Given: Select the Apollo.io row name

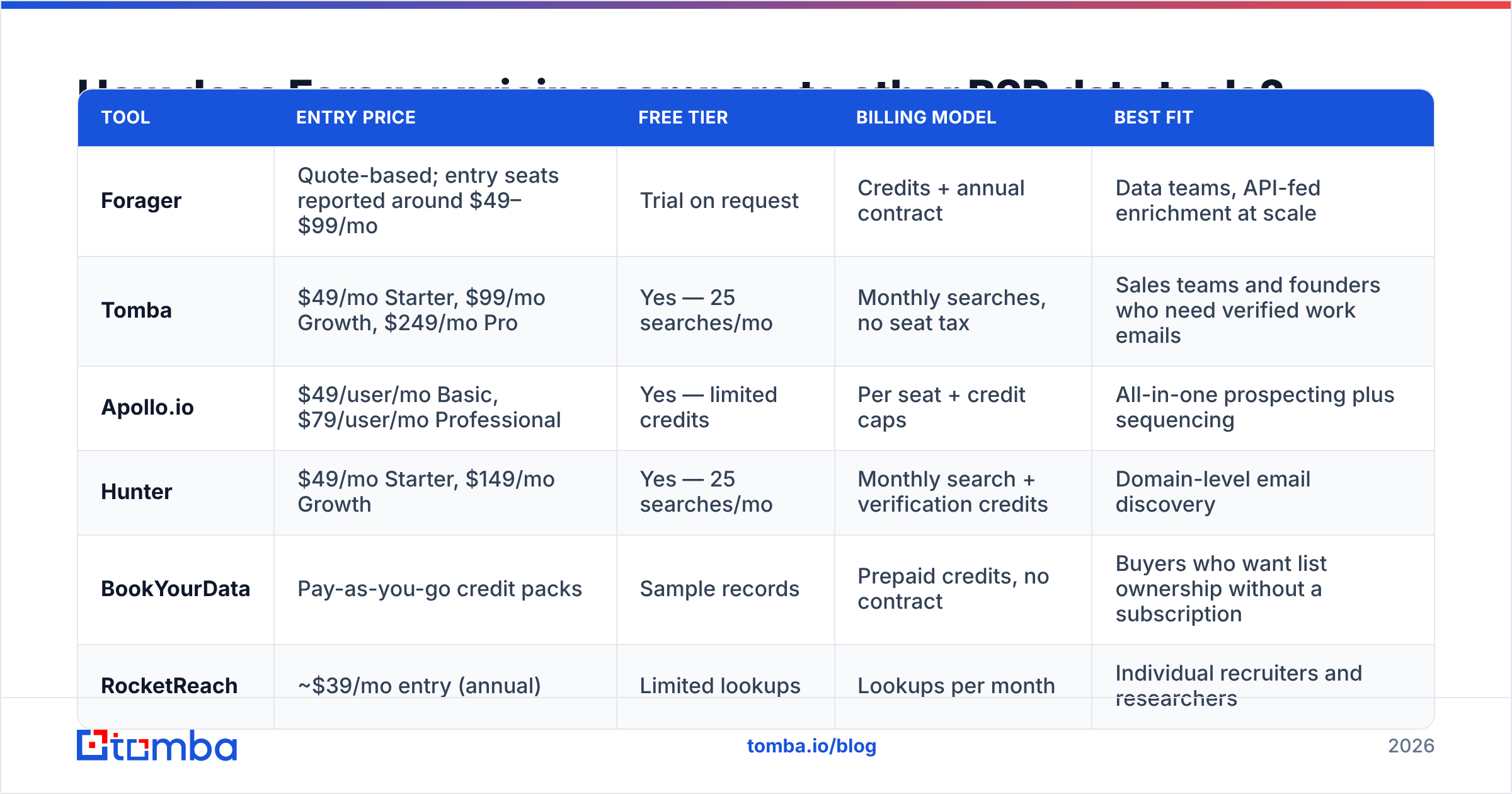Looking at the screenshot, I should point(147,408).
